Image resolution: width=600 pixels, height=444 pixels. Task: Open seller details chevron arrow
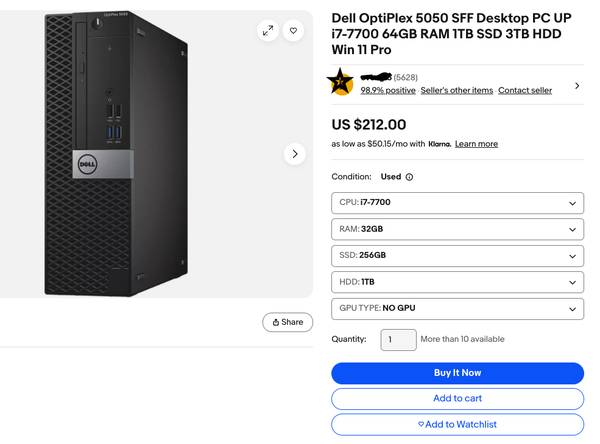[x=577, y=86]
